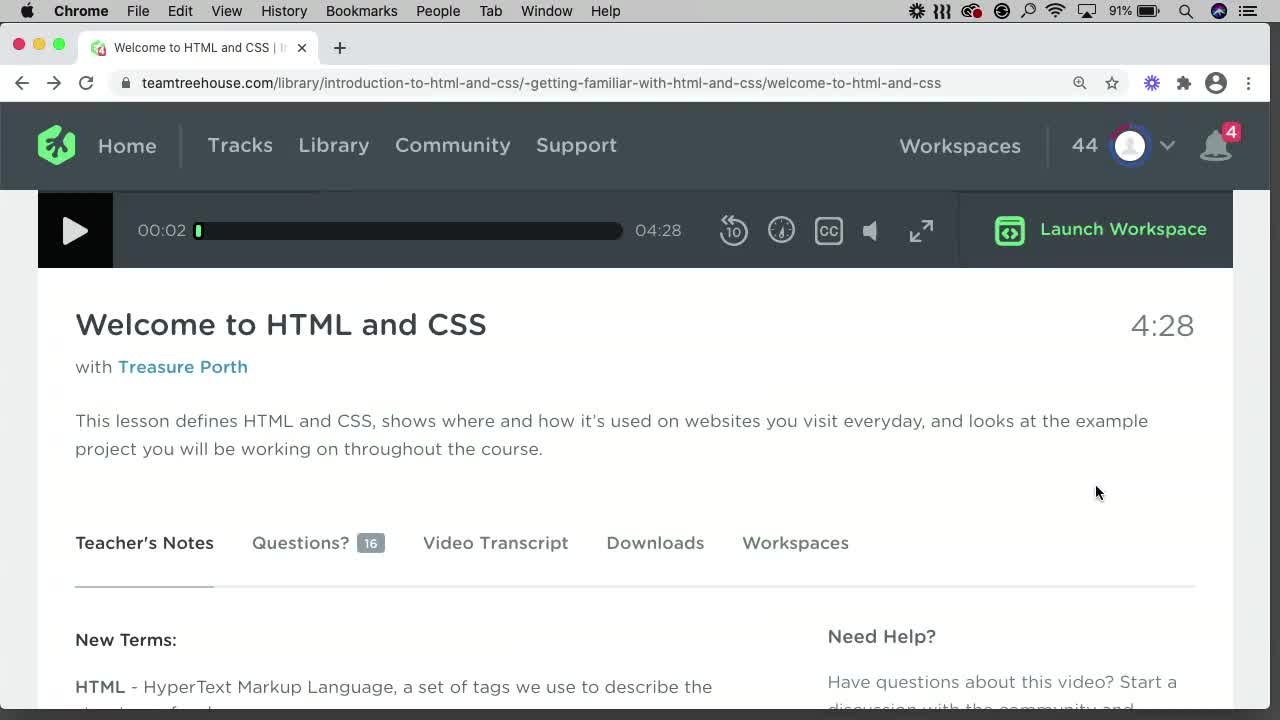The height and width of the screenshot is (720, 1280).
Task: Open the Chrome browser menu
Action: pos(1248,83)
